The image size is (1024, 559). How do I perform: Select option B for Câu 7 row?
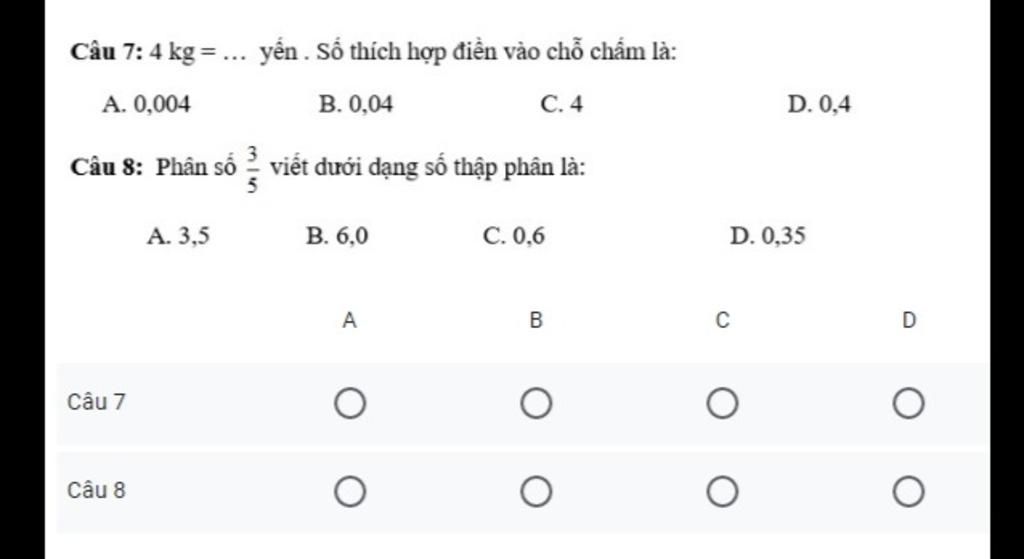(536, 404)
